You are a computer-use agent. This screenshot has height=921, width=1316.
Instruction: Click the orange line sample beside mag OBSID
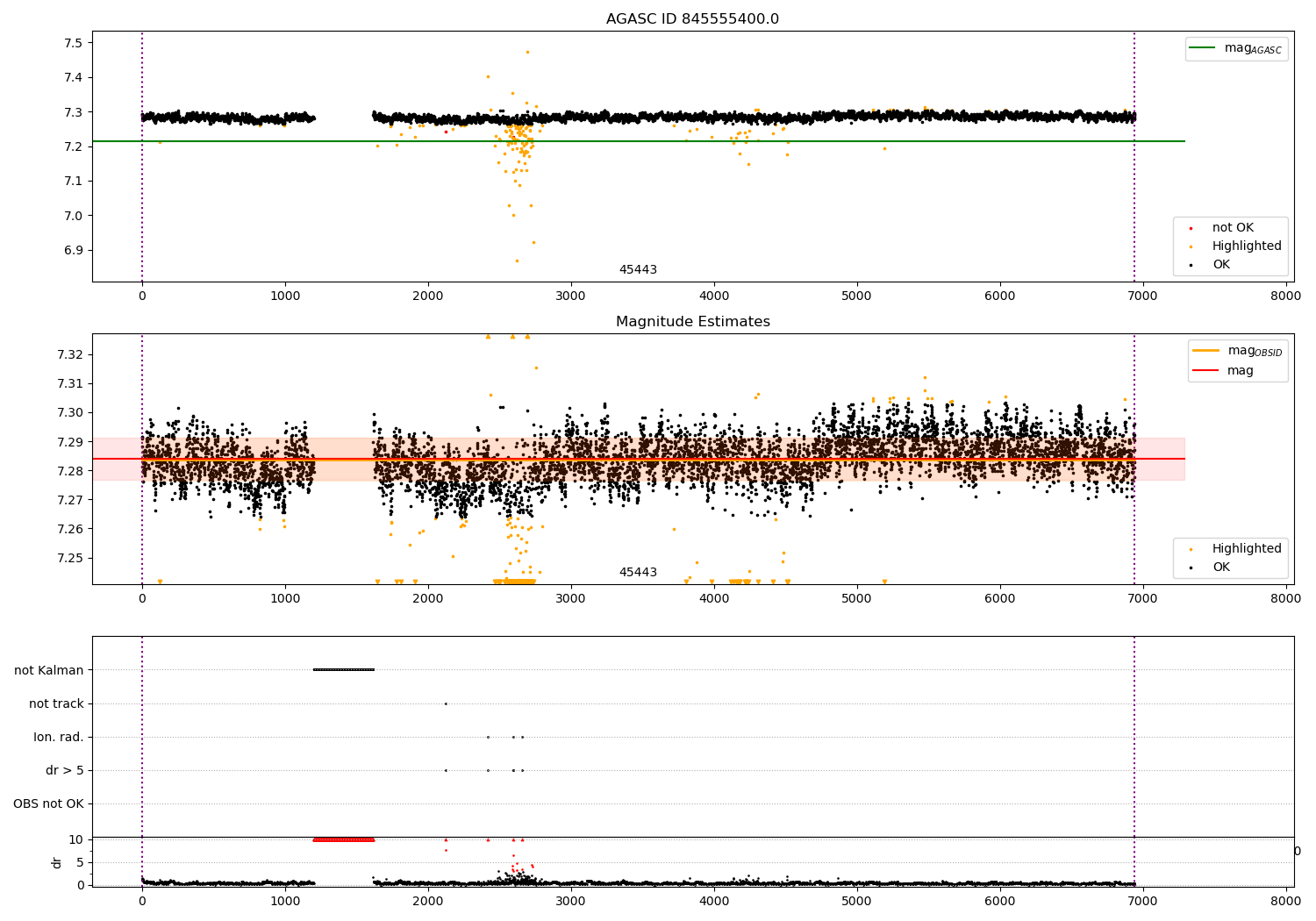click(x=1206, y=351)
